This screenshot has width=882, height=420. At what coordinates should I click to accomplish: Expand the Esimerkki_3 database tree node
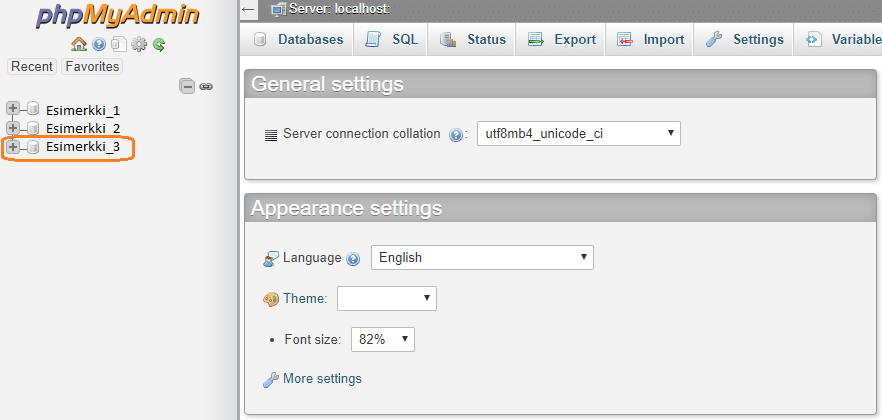(13, 147)
